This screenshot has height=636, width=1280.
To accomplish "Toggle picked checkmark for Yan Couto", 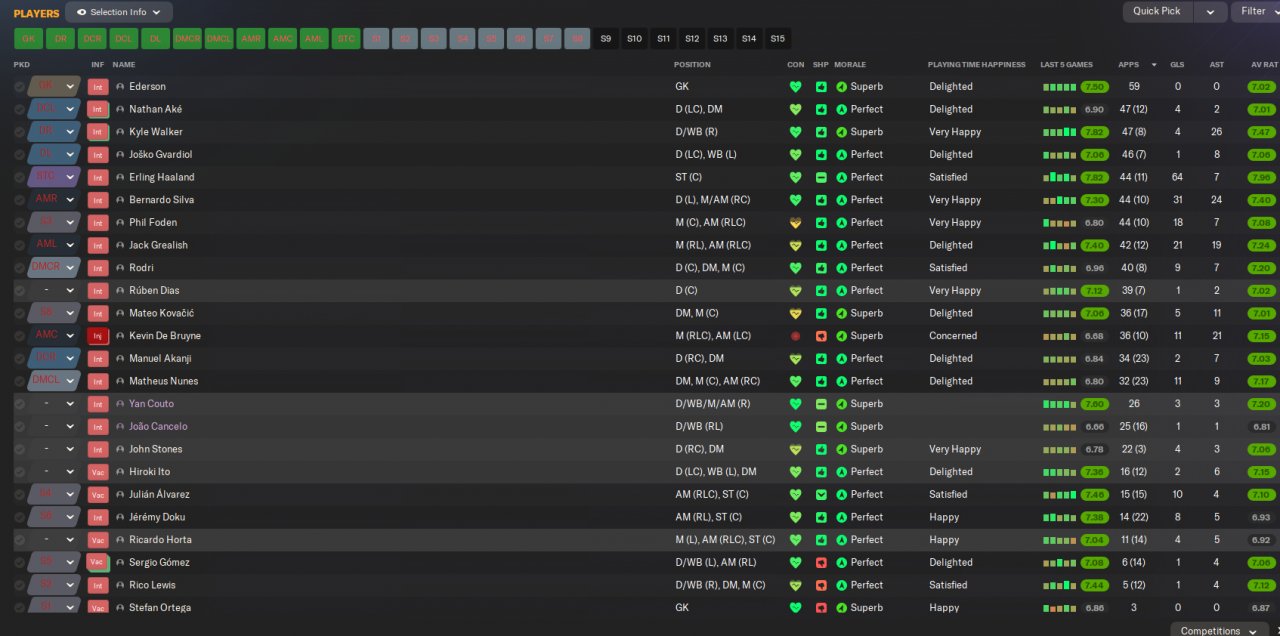I will 19,404.
